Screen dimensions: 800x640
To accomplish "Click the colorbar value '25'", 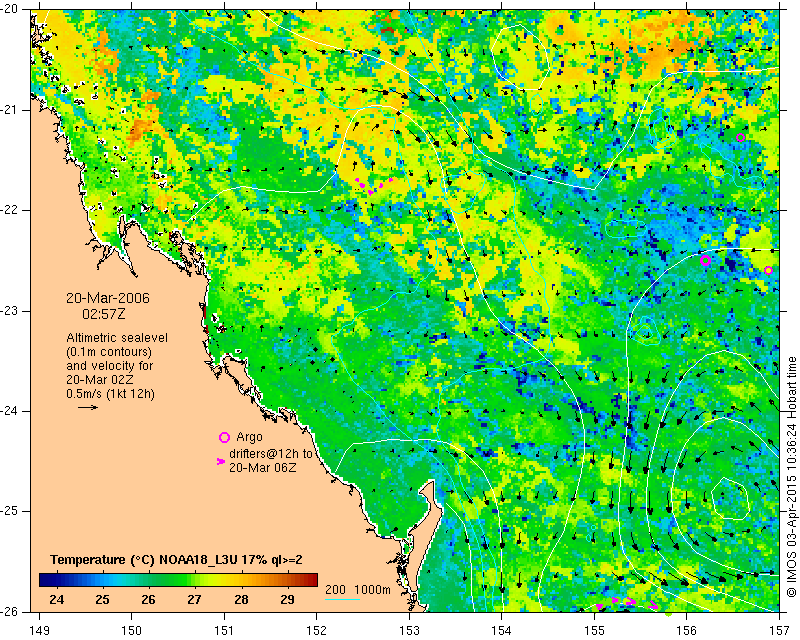I will 103,599.
